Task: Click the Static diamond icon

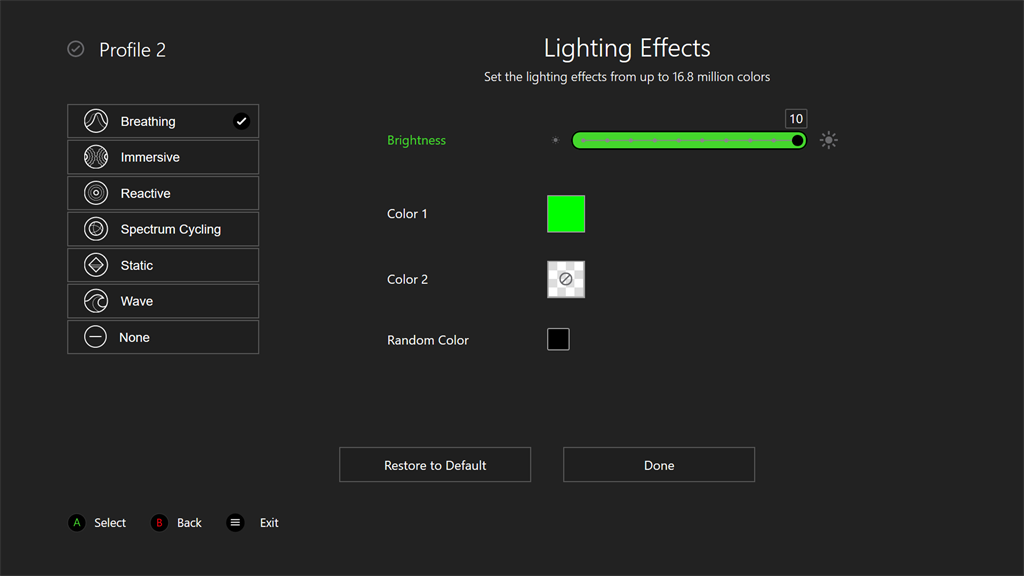Action: [x=96, y=265]
